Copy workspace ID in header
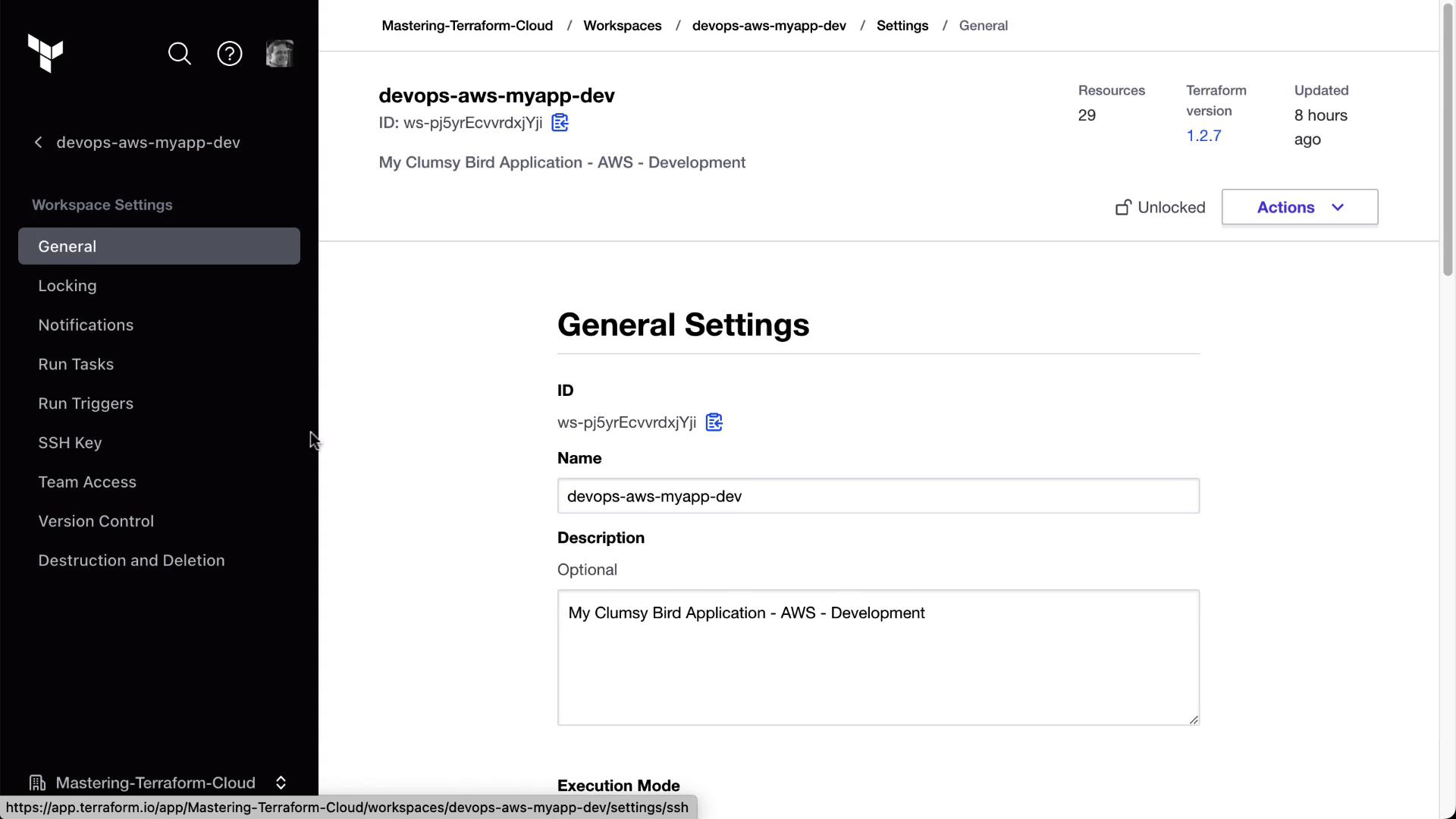1456x819 pixels. coord(560,123)
